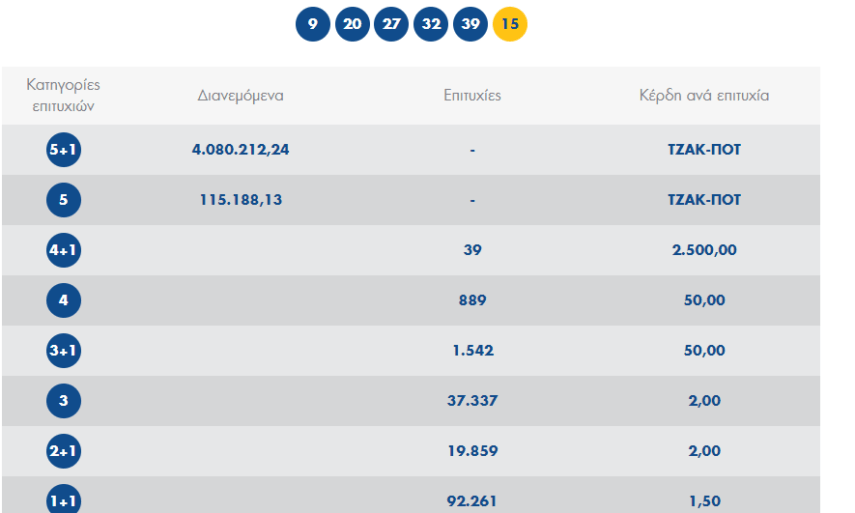Click ΤΖΑΚ-ΠΟΤ in the 5+1 row

(x=704, y=150)
